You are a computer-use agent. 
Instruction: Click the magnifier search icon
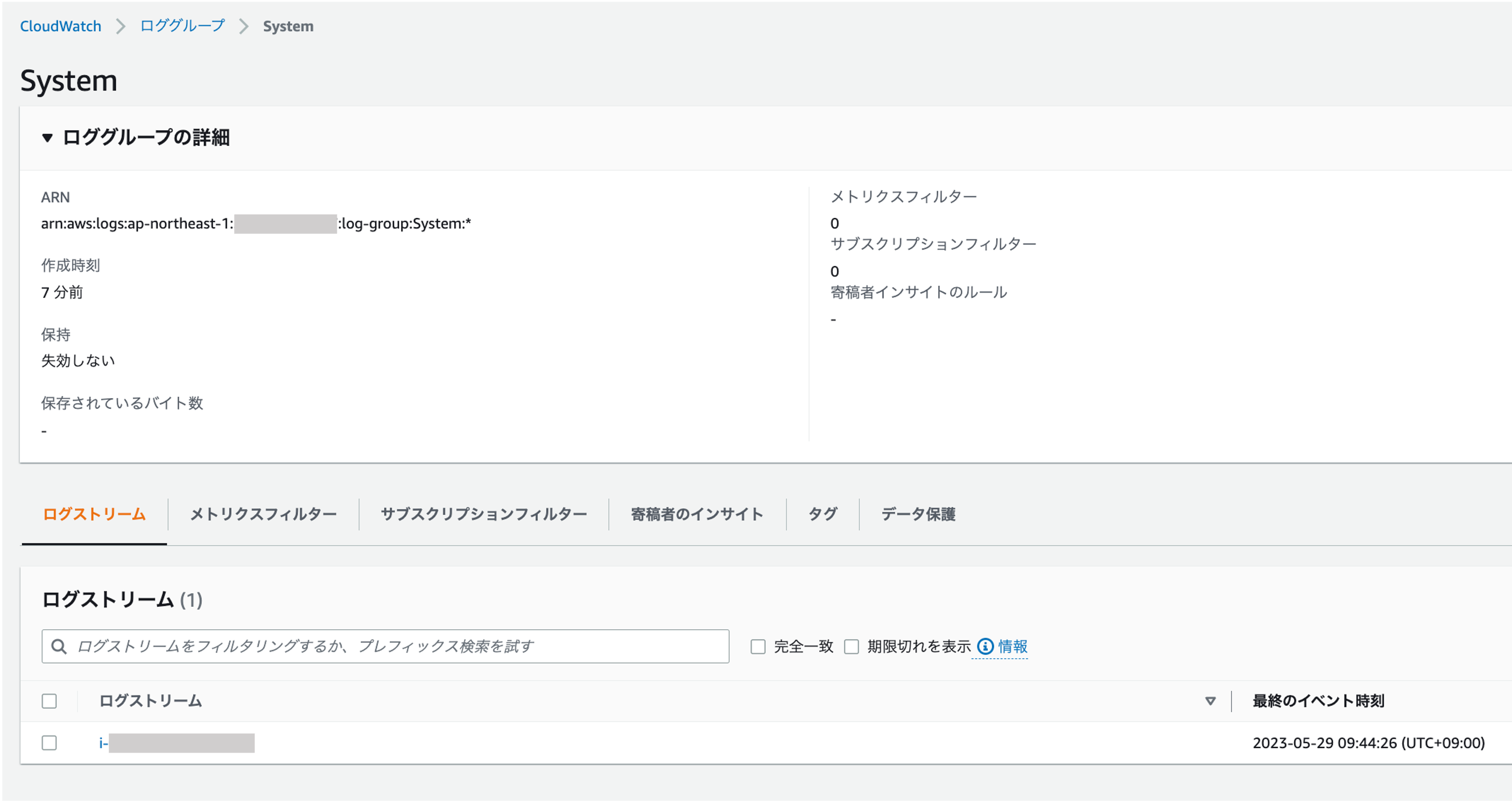pyautogui.click(x=59, y=646)
